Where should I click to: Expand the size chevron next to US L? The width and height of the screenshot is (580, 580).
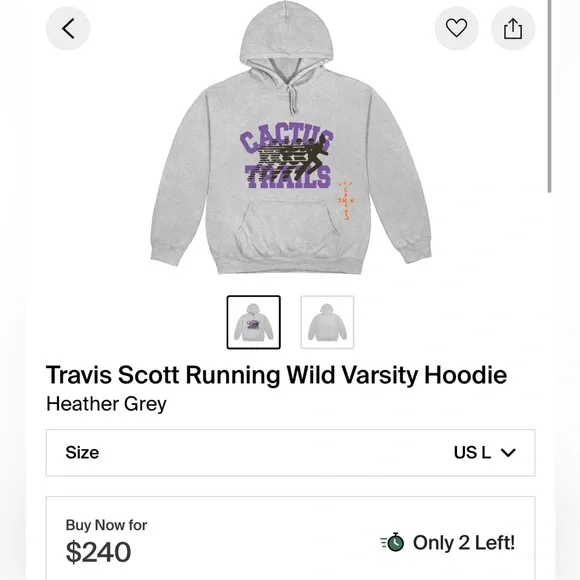point(508,452)
